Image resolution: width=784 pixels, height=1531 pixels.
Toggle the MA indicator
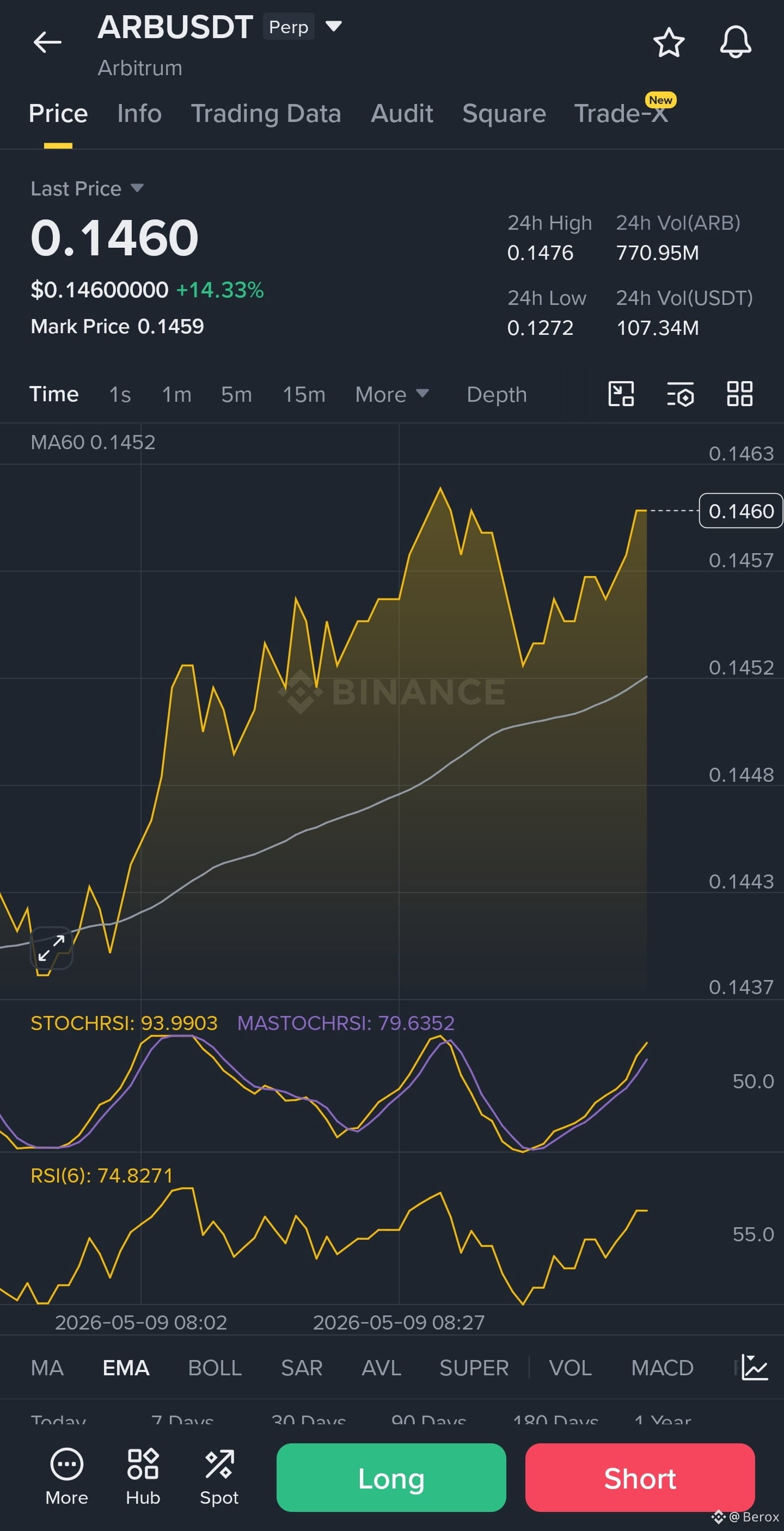(x=47, y=1368)
